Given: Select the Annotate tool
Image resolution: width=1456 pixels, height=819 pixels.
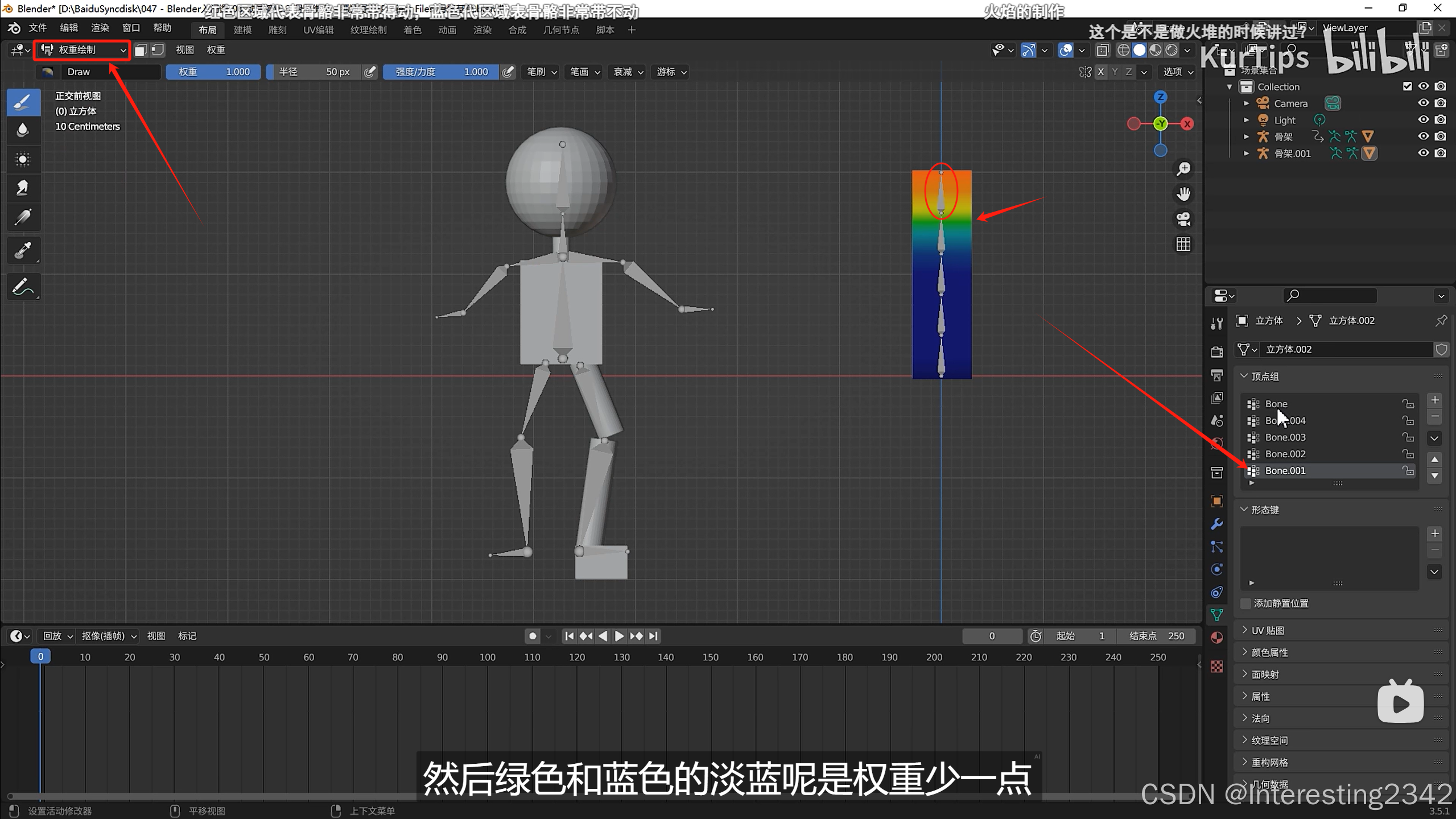Looking at the screenshot, I should point(23,286).
